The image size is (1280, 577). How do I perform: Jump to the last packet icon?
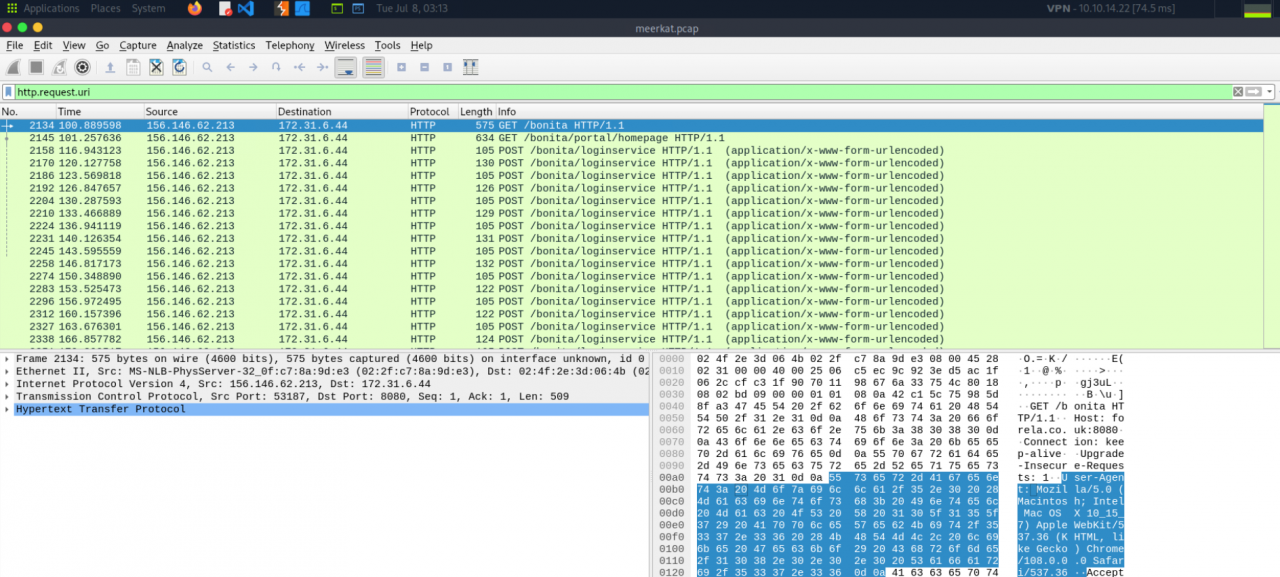[322, 67]
